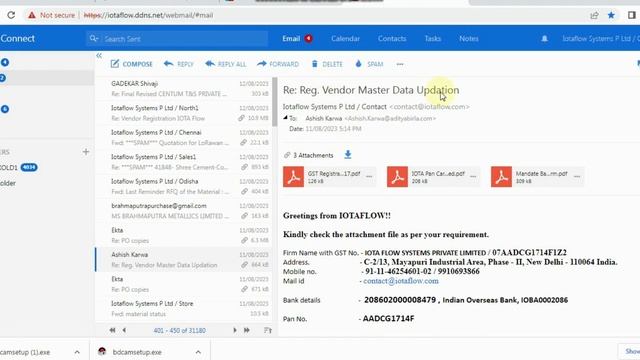Go to the next page of messages
Viewport: 640px width, 360px height.
pyautogui.click(x=235, y=330)
